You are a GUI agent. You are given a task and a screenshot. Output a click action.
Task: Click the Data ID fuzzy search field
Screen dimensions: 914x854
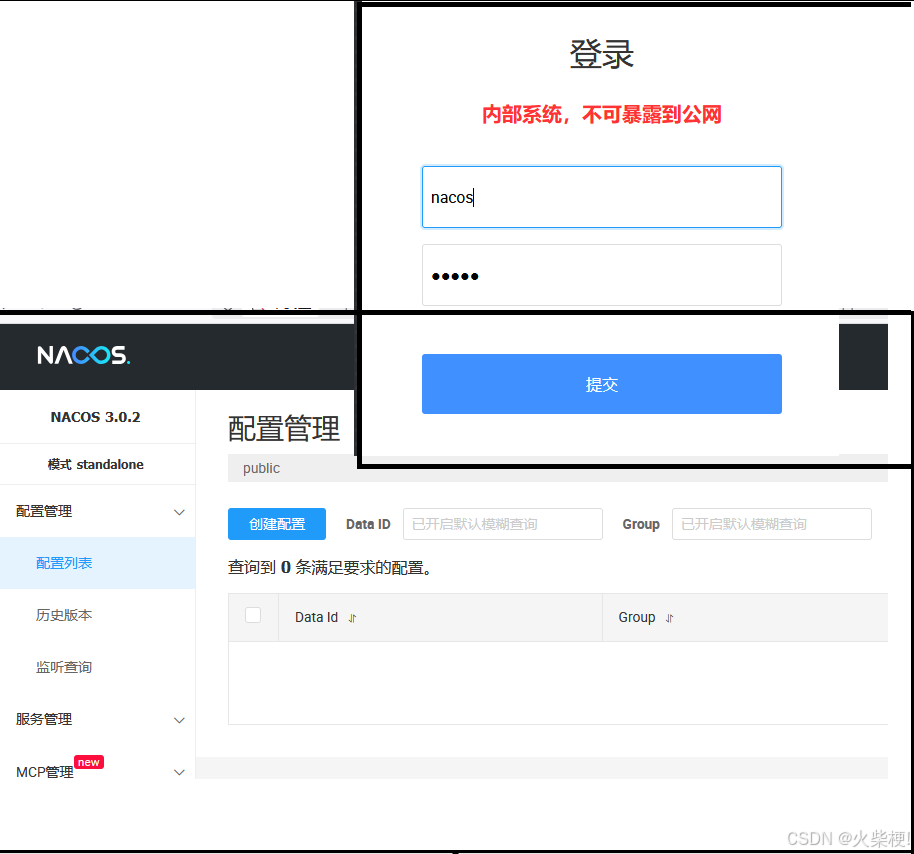pos(502,523)
